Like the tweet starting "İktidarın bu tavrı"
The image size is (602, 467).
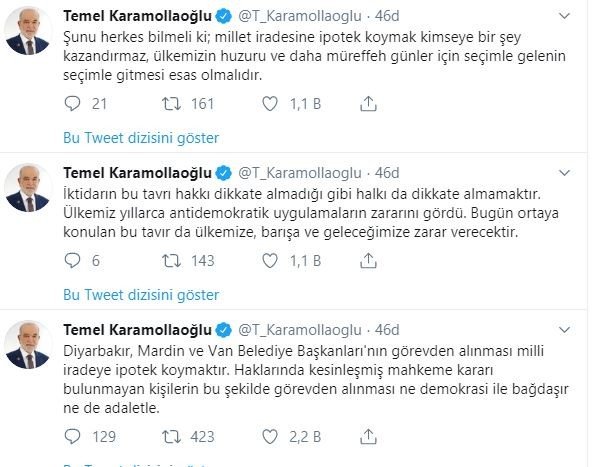click(x=274, y=260)
